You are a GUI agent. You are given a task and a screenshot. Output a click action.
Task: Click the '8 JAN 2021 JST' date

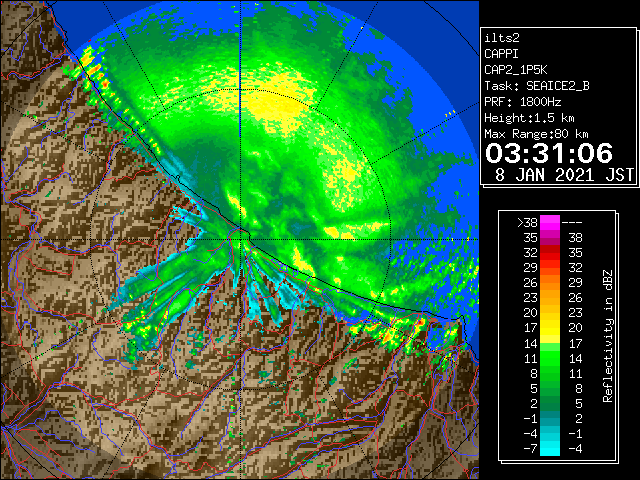click(x=564, y=175)
